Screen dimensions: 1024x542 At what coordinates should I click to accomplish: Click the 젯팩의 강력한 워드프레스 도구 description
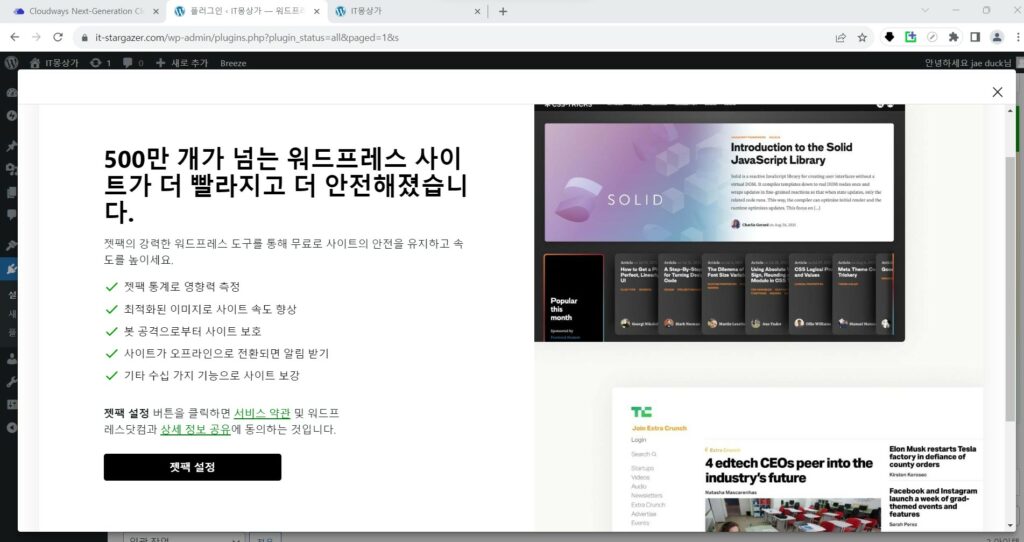(284, 251)
